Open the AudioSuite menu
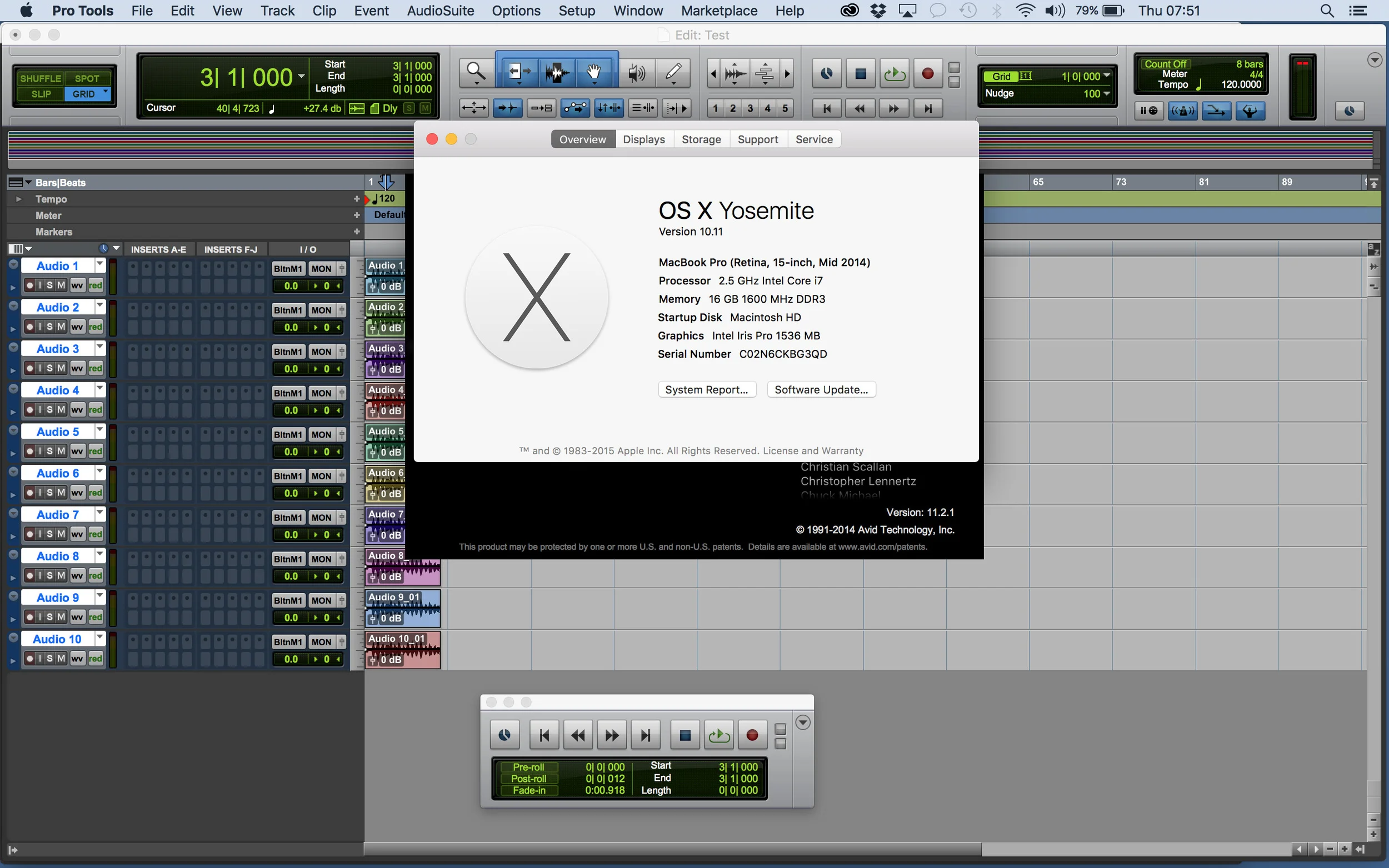Screen dimensions: 1389x868 pos(441,11)
